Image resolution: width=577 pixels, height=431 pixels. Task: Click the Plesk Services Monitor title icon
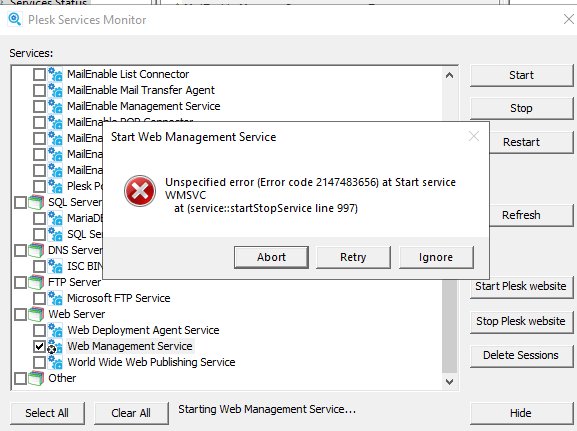[x=15, y=19]
